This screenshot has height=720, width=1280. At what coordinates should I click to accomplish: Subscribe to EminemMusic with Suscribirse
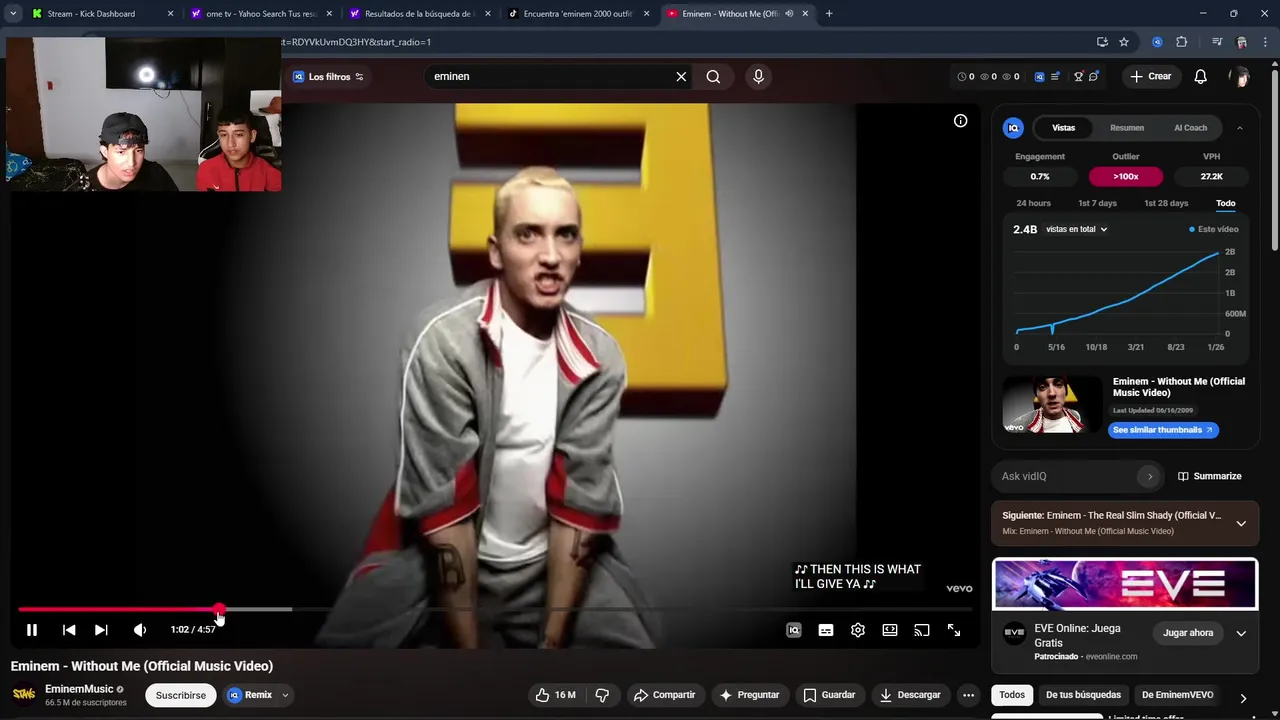click(x=181, y=695)
